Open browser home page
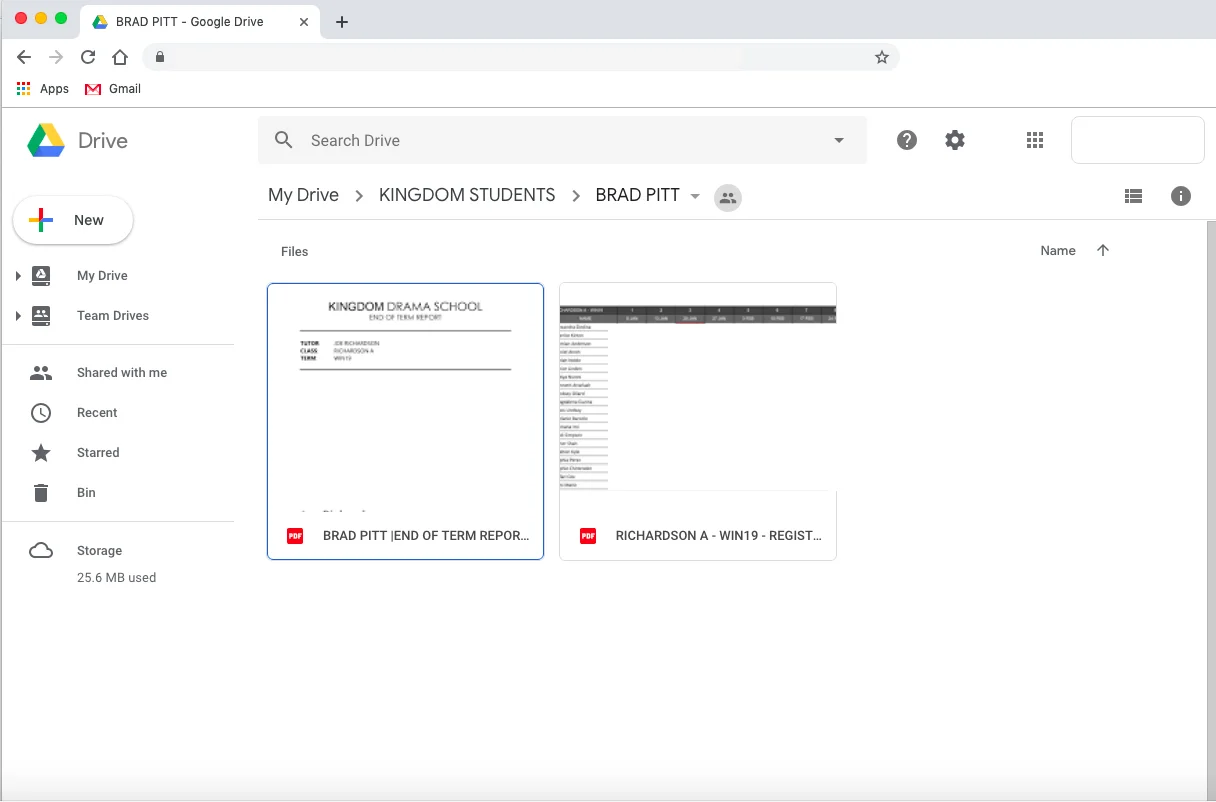The width and height of the screenshot is (1216, 802). click(x=120, y=57)
